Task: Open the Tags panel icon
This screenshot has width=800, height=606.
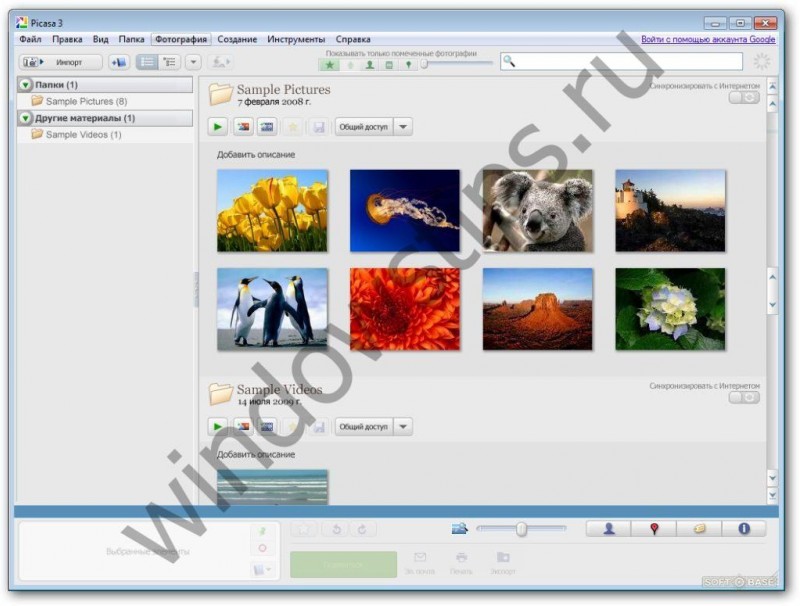Action: (699, 529)
